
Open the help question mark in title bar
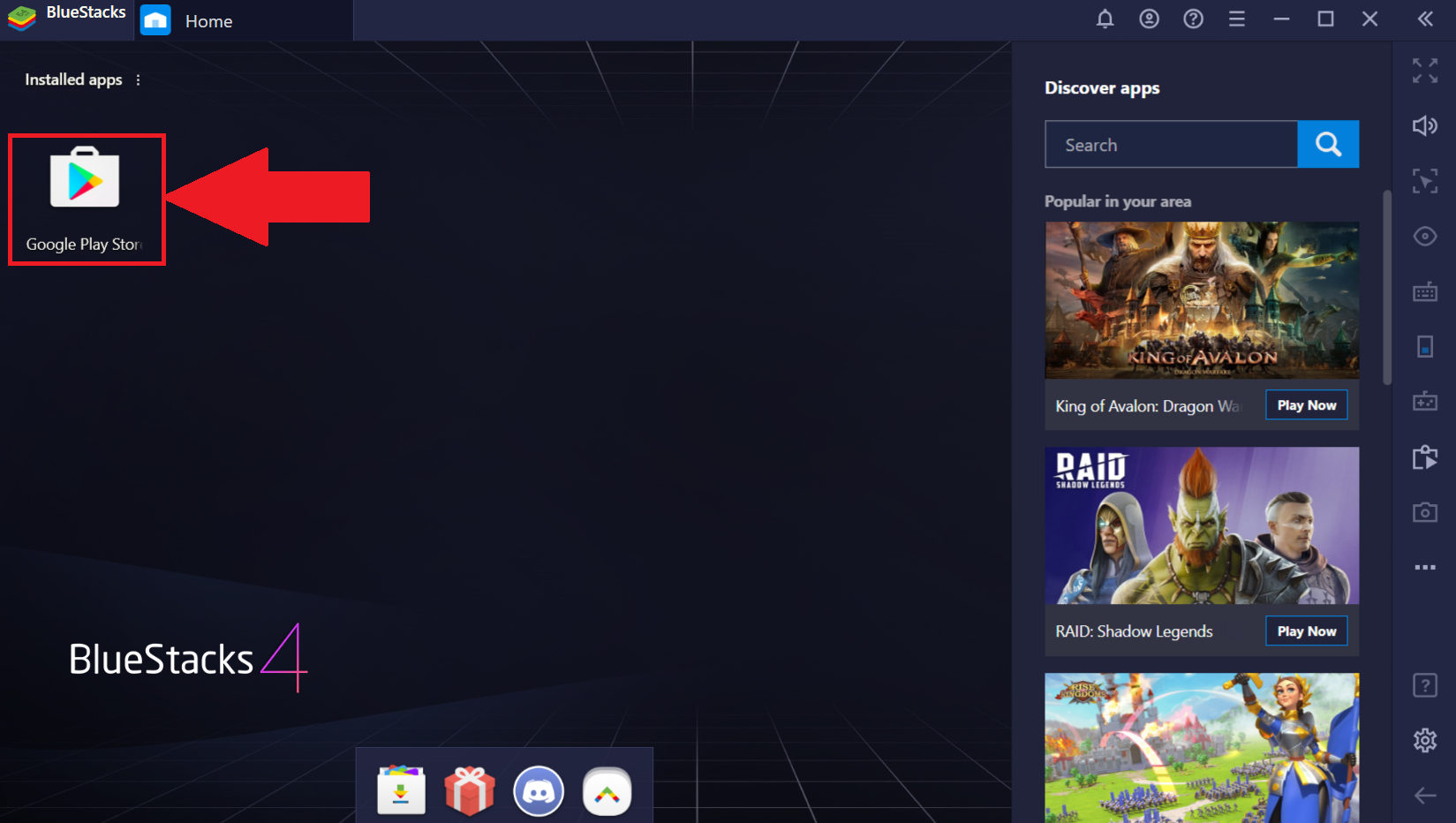1193,19
